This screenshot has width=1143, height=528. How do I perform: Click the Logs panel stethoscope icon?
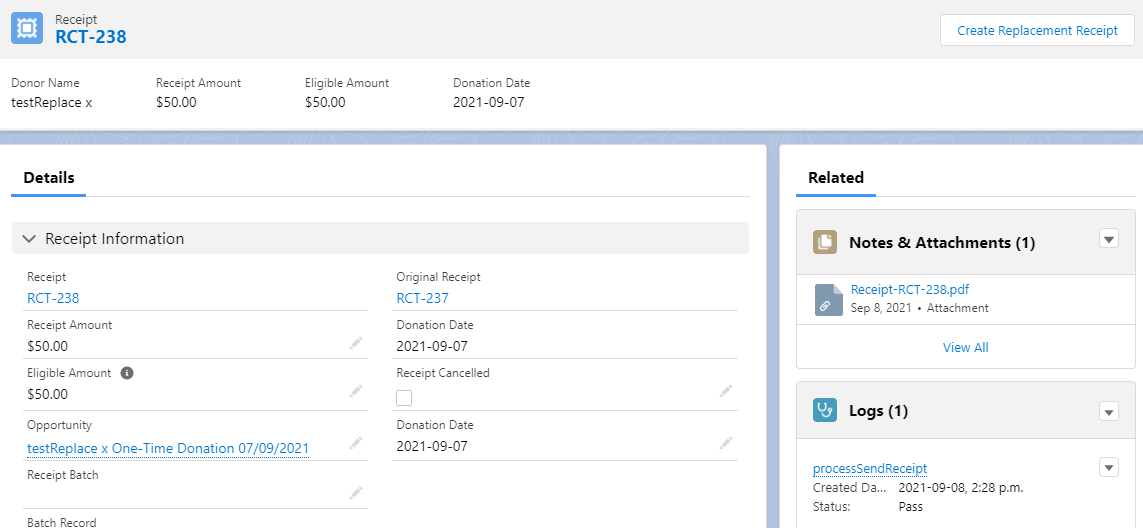(824, 411)
